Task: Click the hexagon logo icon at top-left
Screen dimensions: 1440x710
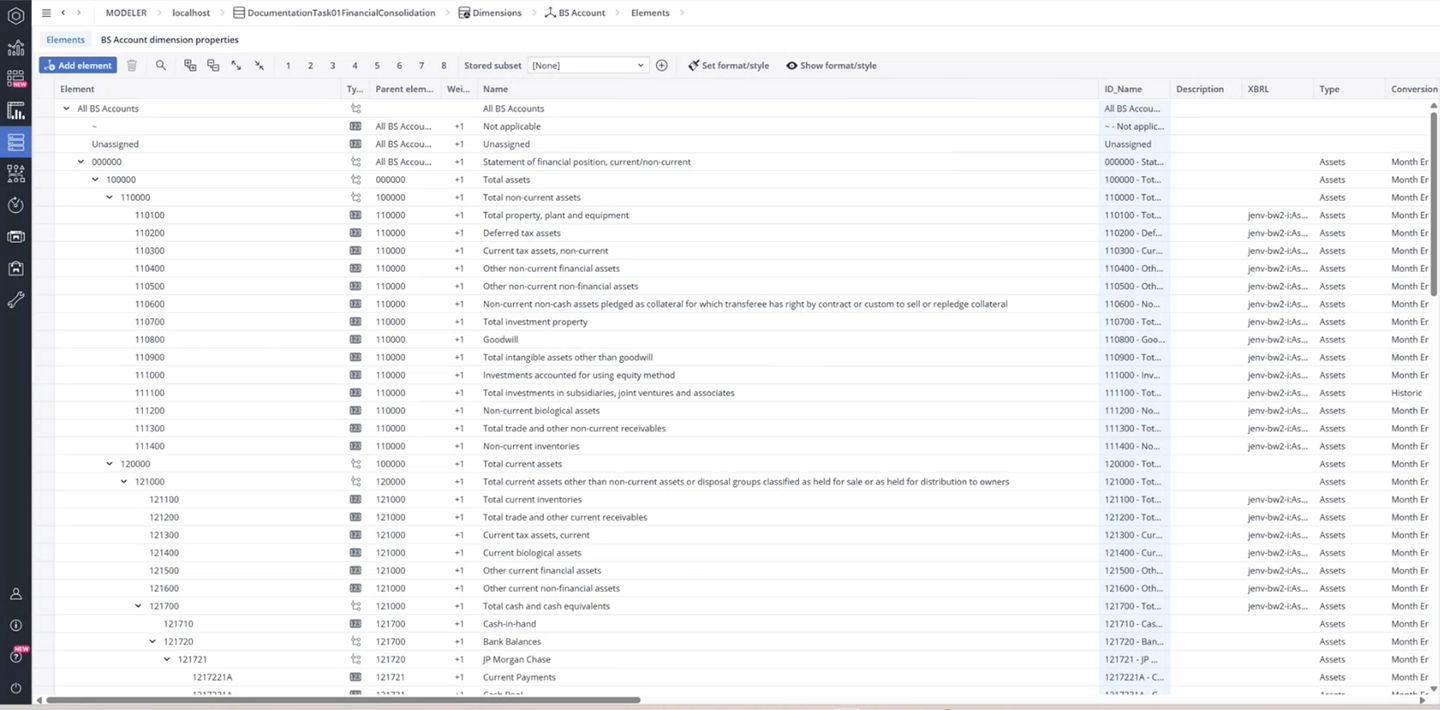Action: click(15, 16)
